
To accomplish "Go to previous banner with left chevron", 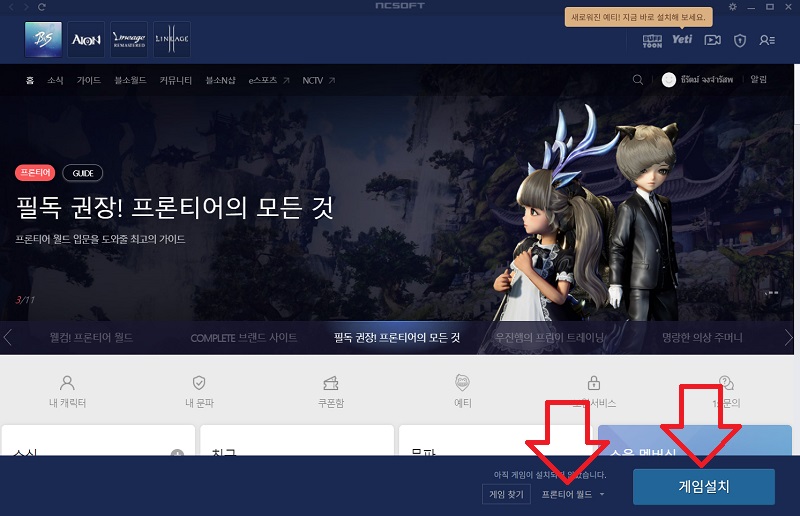I will (9, 337).
